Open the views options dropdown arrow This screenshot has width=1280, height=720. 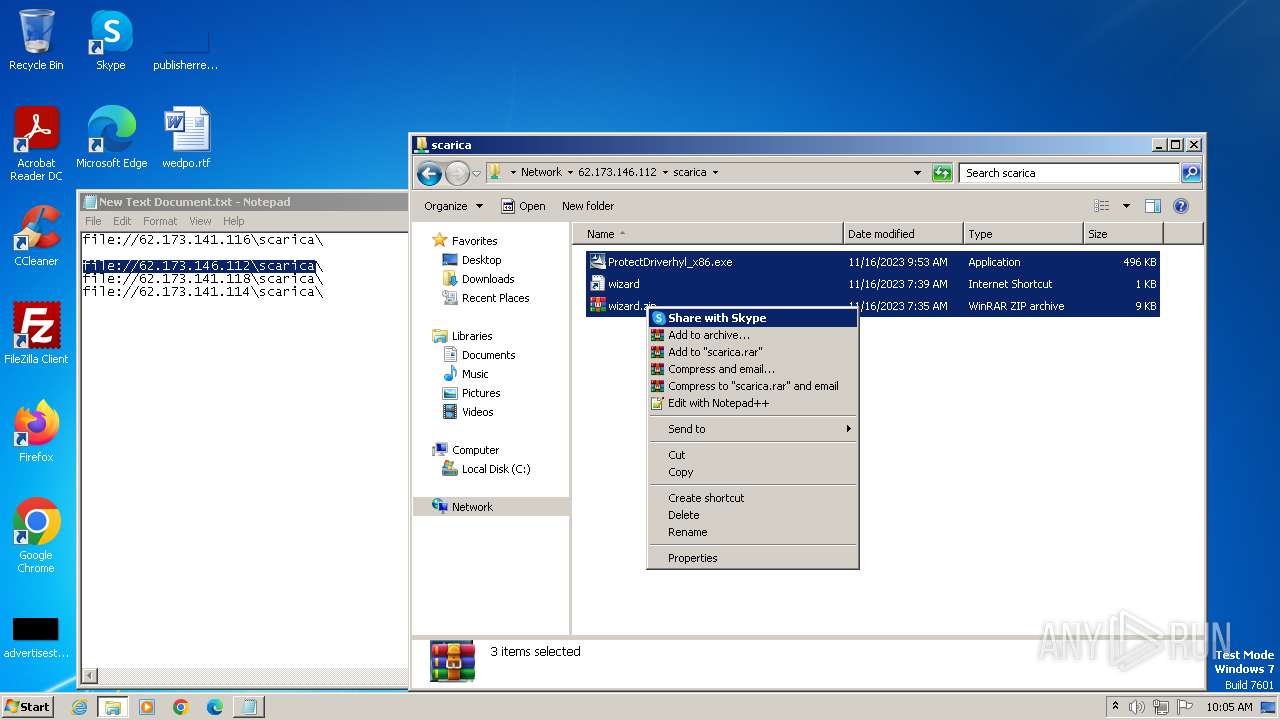tap(1126, 206)
